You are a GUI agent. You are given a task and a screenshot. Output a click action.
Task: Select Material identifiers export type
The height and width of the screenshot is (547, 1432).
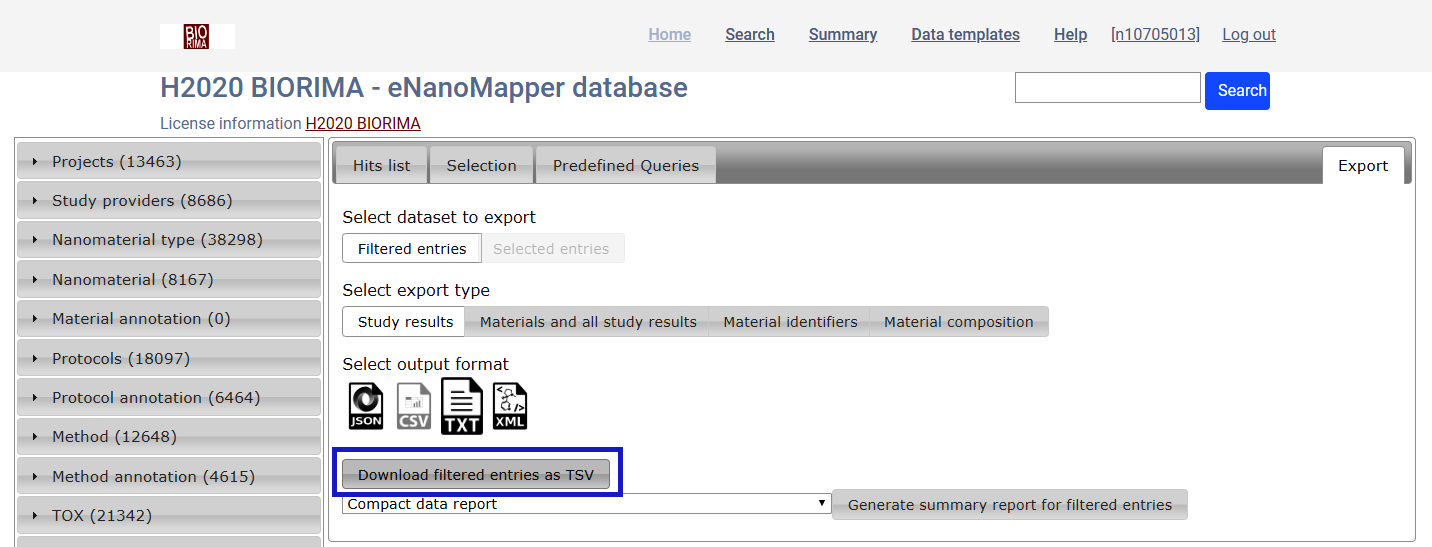click(790, 322)
